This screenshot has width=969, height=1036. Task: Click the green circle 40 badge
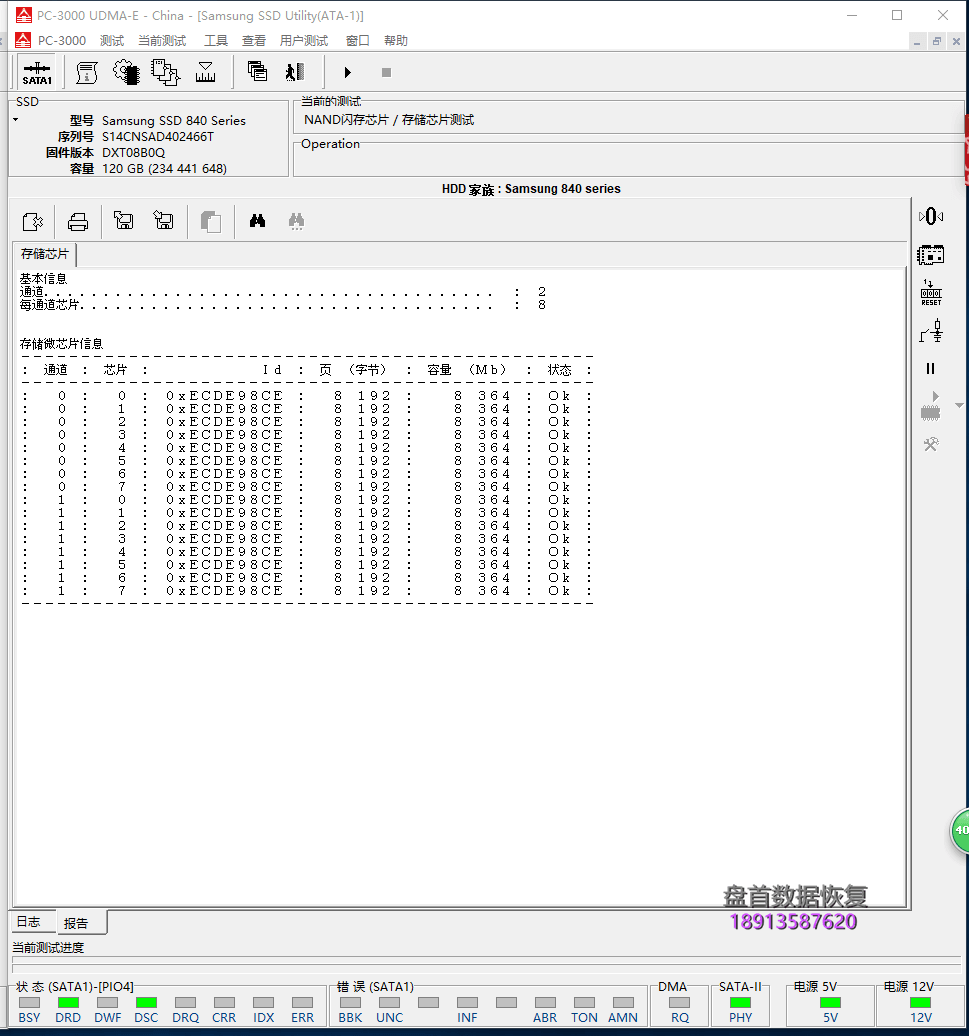coord(960,830)
